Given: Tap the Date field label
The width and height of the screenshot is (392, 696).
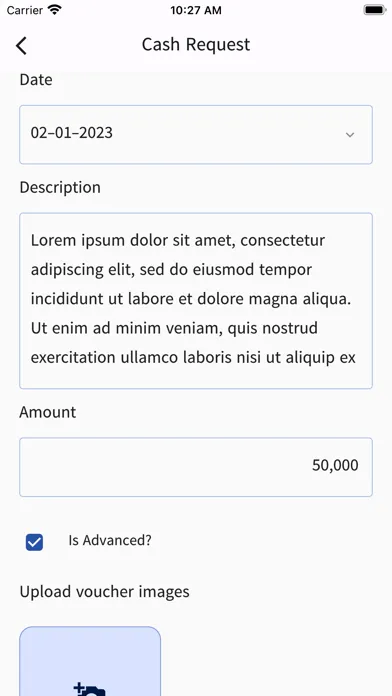Looking at the screenshot, I should tap(36, 80).
